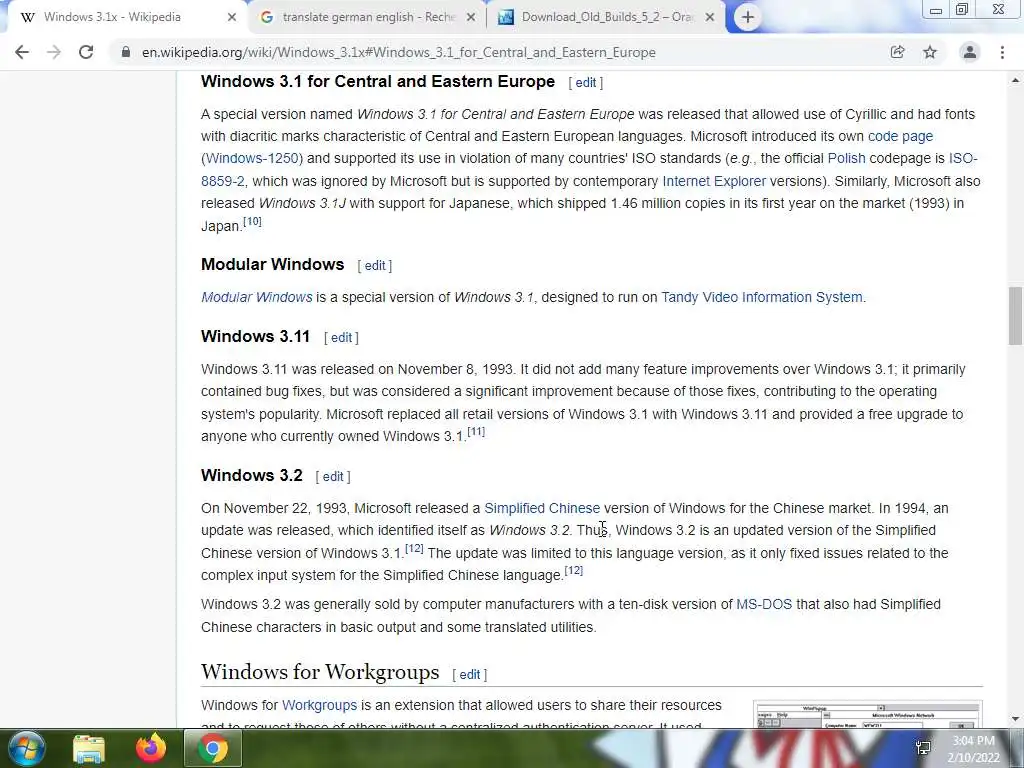Click the Windows 3.11 heading text

[255, 336]
